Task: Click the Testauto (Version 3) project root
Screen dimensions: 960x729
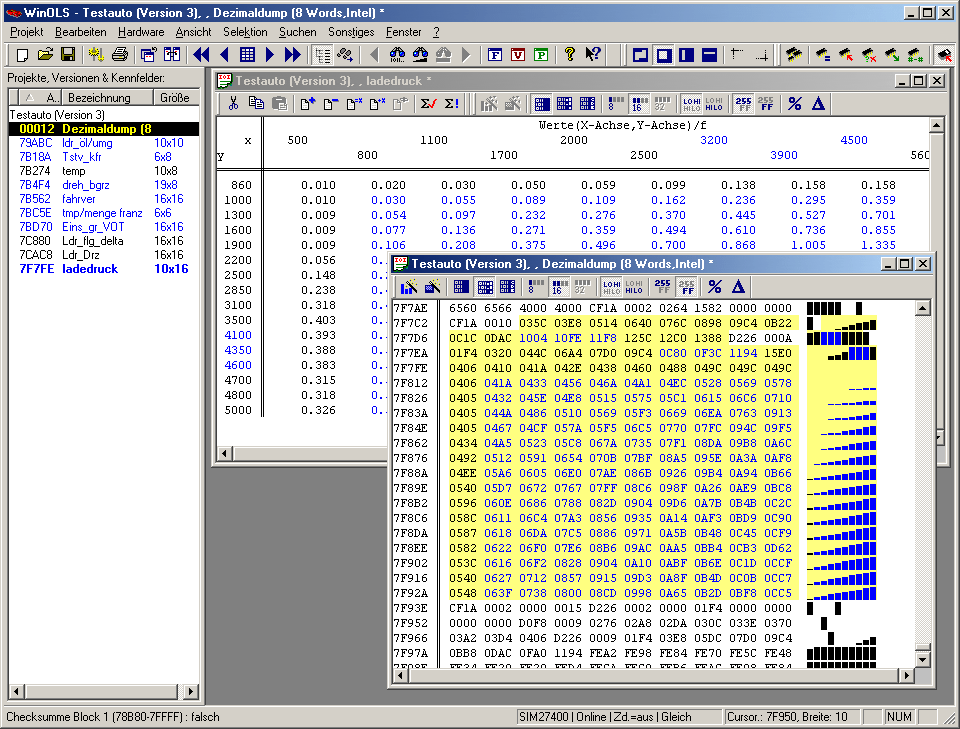Action: click(x=57, y=115)
